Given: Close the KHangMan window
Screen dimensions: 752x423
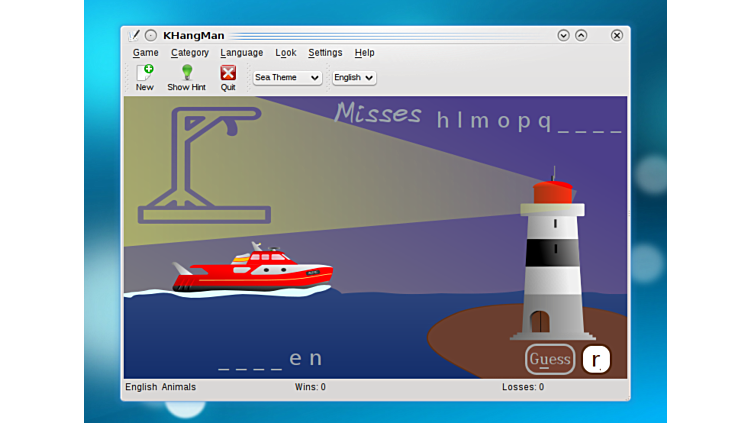Looking at the screenshot, I should click(617, 35).
